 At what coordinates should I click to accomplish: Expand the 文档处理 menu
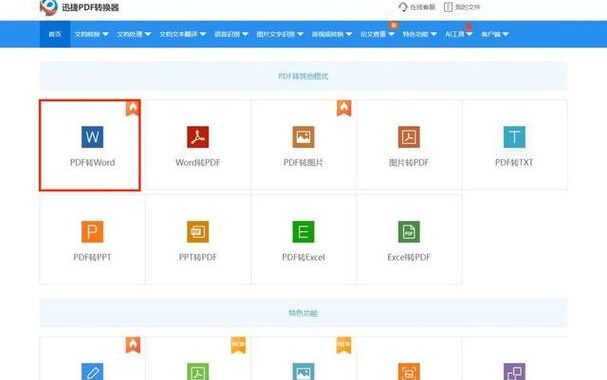coord(134,34)
